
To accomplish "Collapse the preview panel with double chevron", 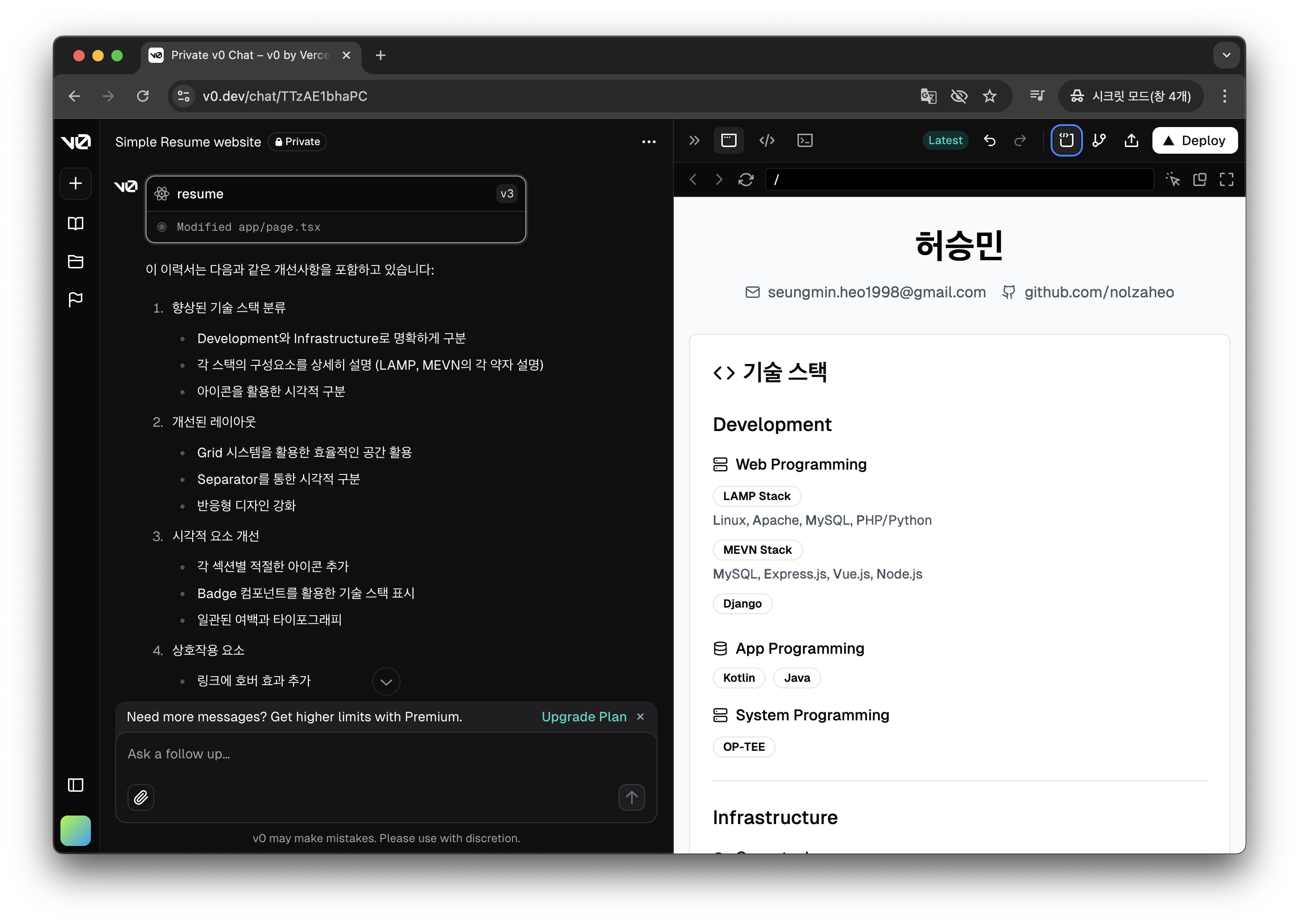I will click(694, 140).
